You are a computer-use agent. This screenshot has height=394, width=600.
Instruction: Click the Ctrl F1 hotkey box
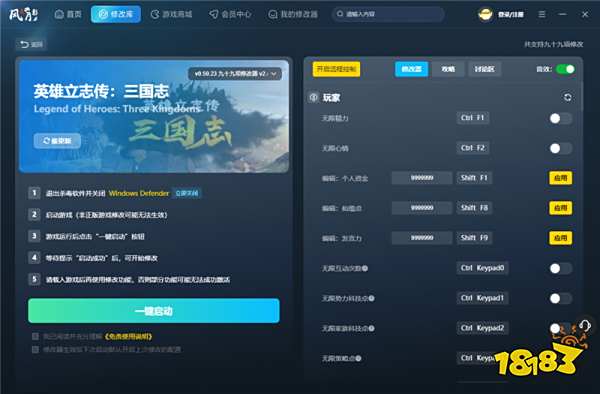473,118
